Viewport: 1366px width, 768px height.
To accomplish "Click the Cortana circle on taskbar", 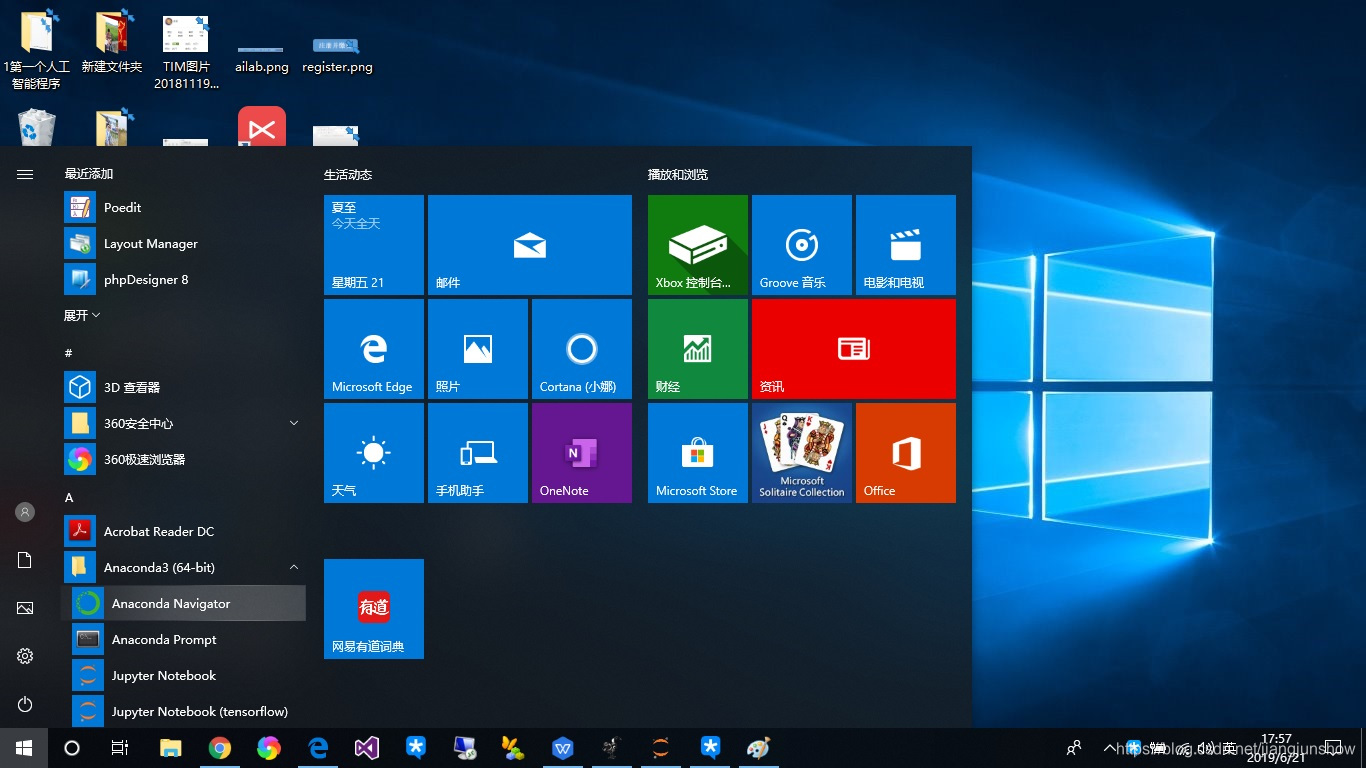I will [x=72, y=748].
